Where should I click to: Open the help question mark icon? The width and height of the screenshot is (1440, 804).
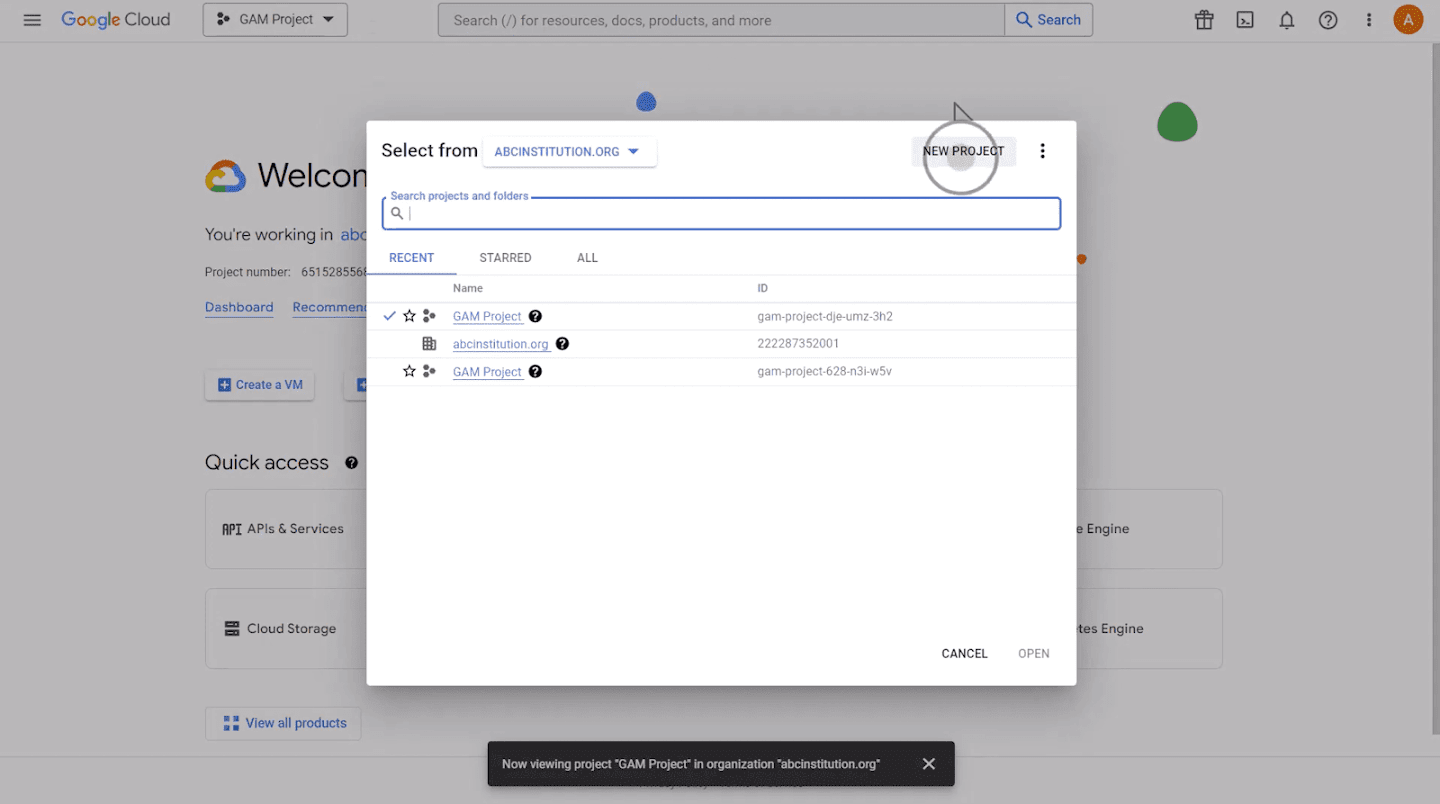tap(1328, 20)
